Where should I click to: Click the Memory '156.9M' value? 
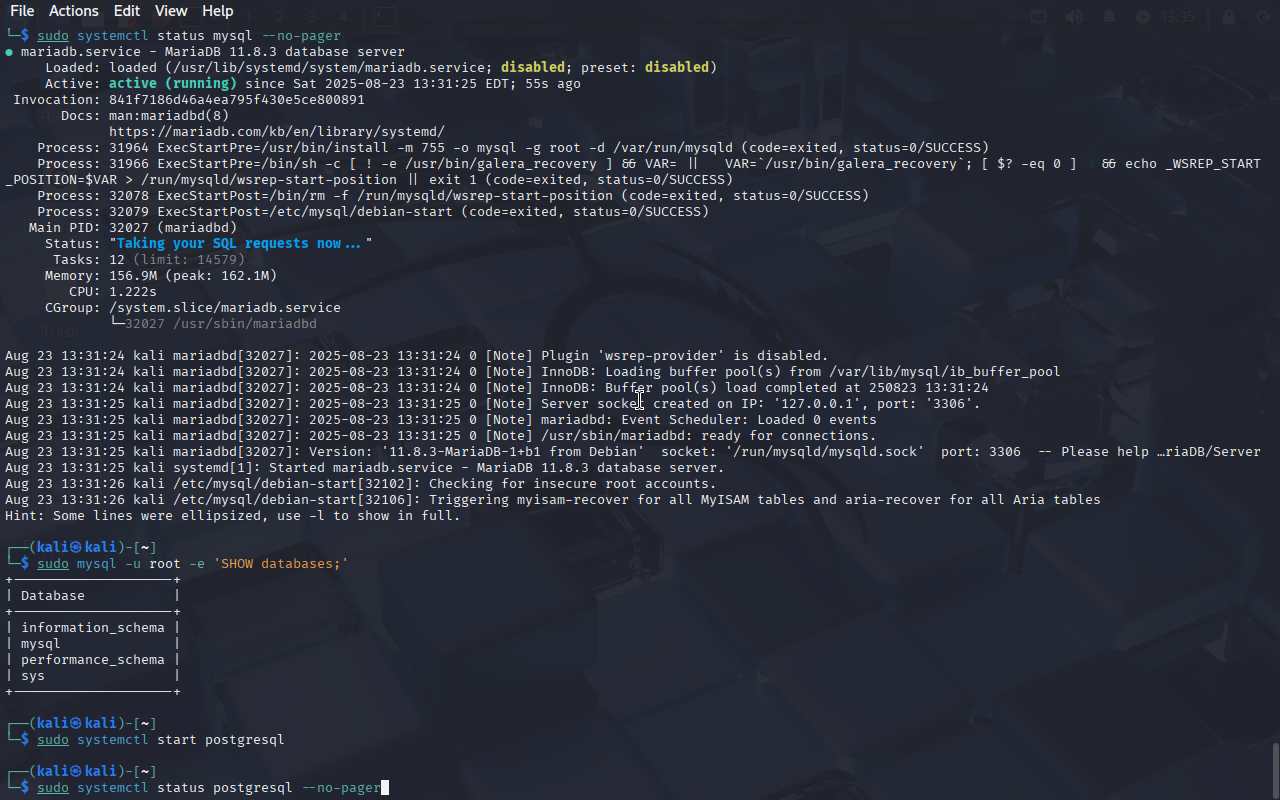point(133,276)
